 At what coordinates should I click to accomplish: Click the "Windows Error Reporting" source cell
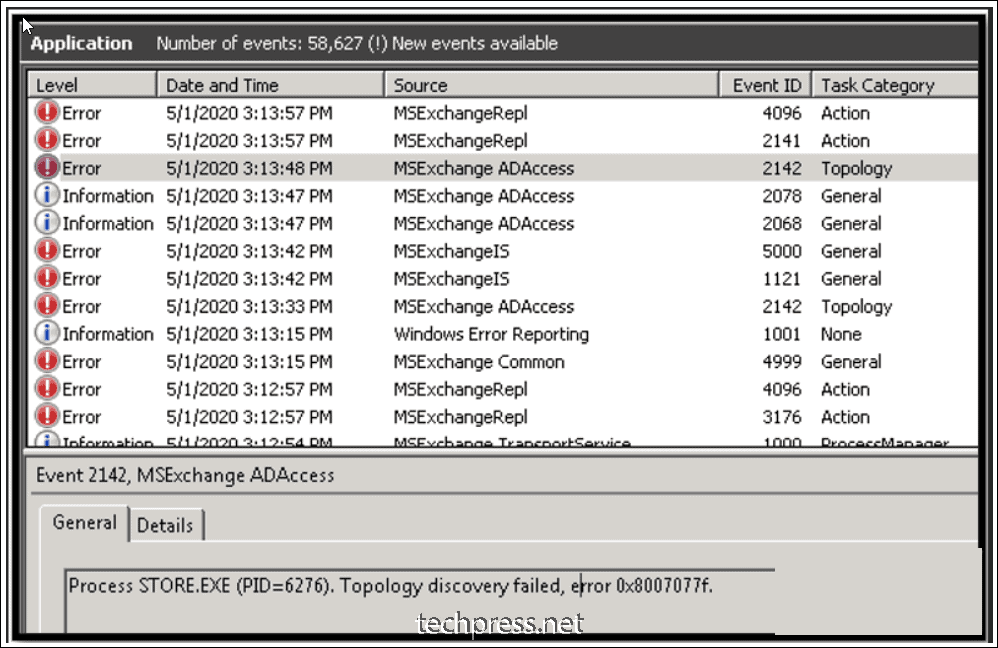(x=491, y=334)
